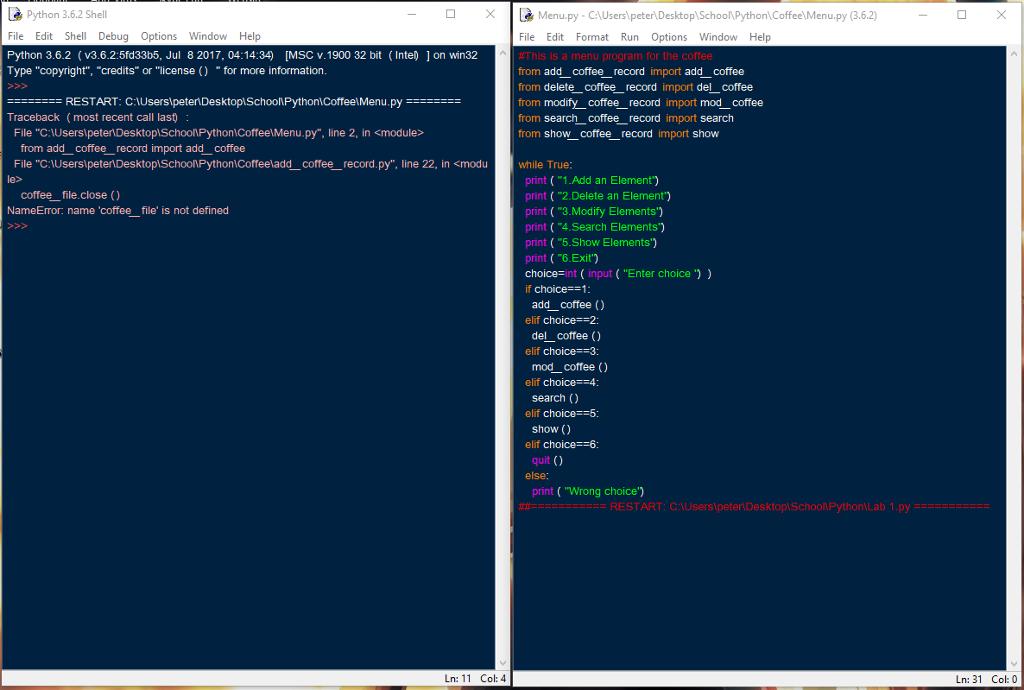Maximize the Python 3.6.2 Shell window
This screenshot has width=1024, height=690.
click(450, 15)
